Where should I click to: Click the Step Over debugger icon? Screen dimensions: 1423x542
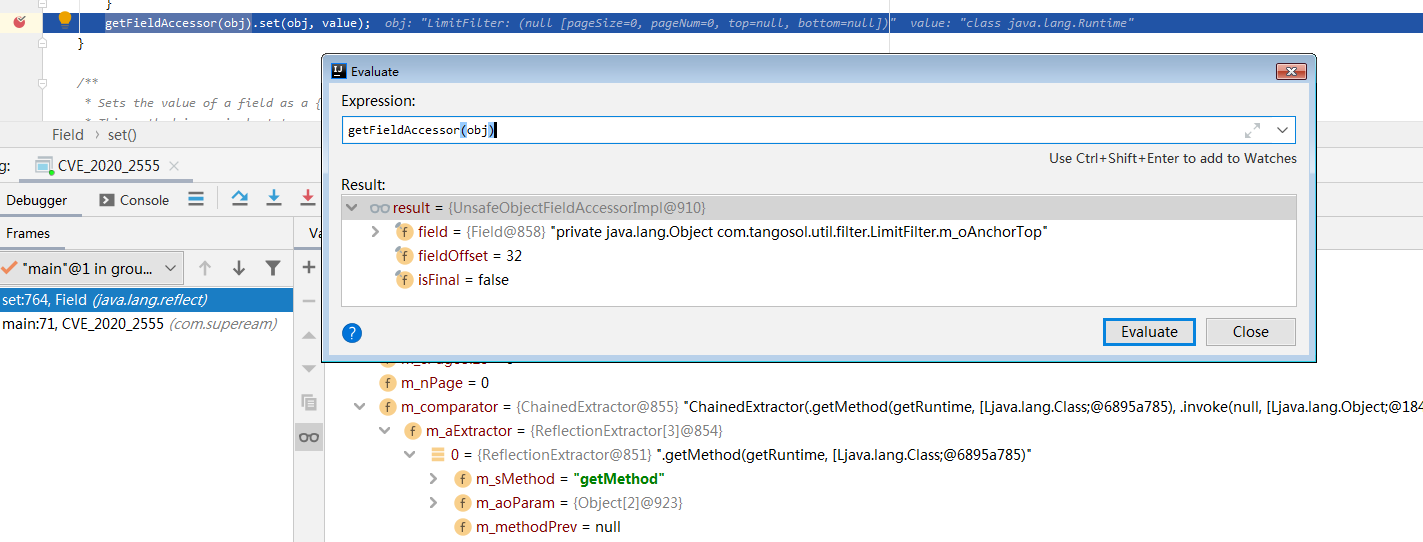[240, 198]
